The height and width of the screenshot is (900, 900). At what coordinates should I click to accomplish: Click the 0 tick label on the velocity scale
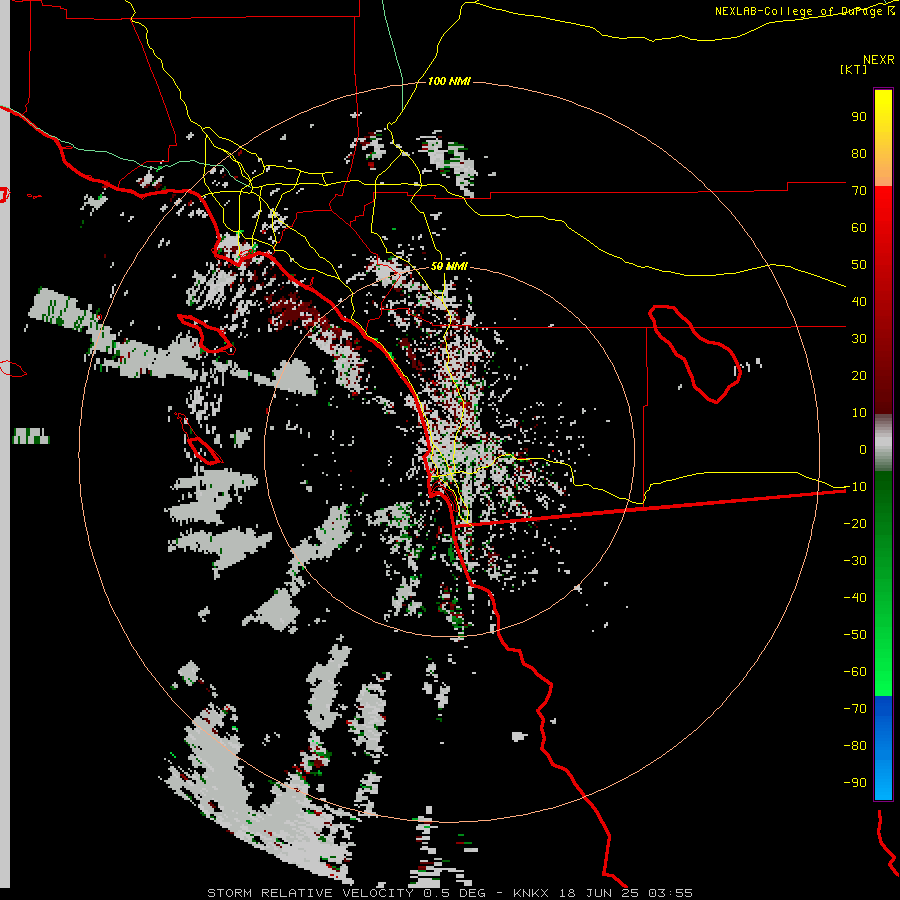(x=863, y=449)
